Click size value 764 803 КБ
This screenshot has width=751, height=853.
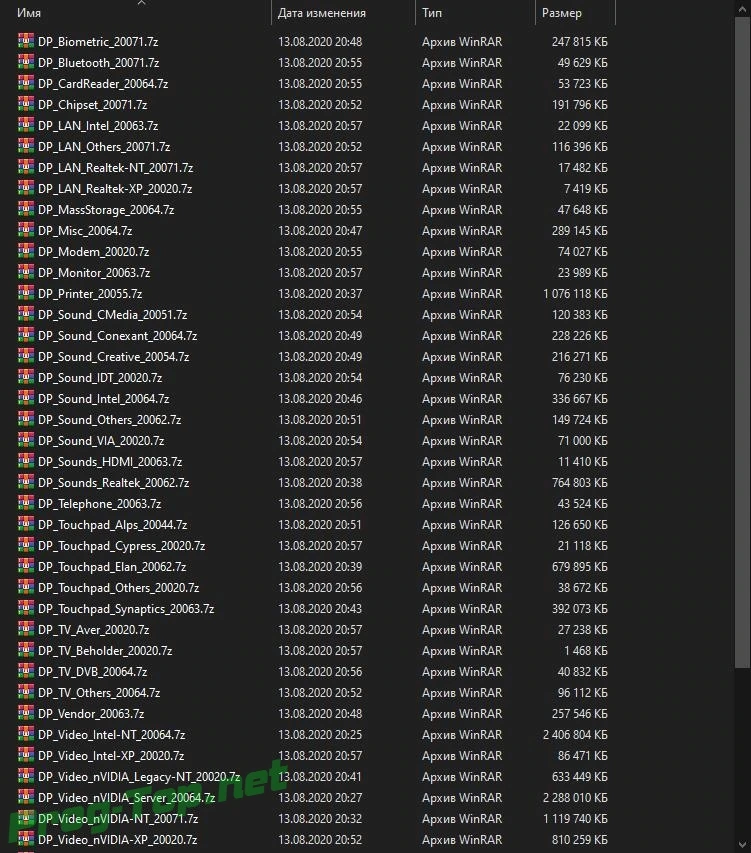(x=580, y=483)
